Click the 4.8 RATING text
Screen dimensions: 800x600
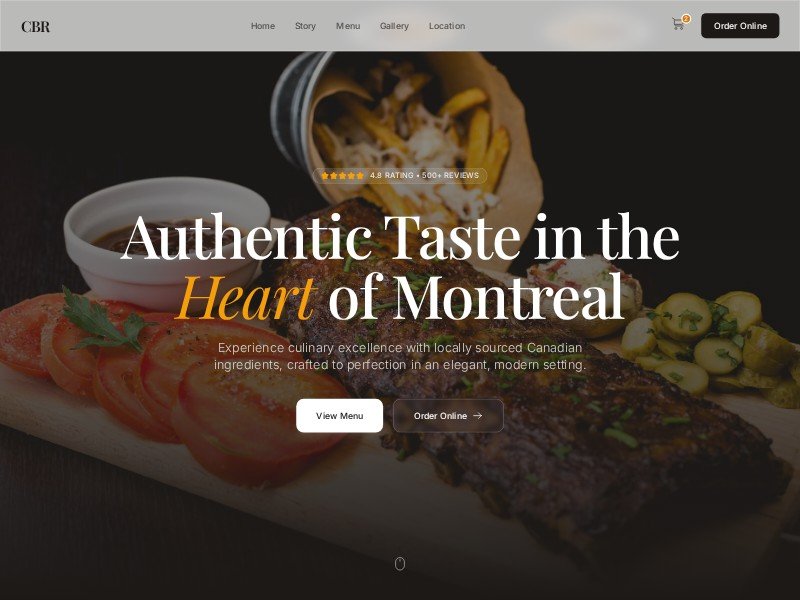point(391,176)
